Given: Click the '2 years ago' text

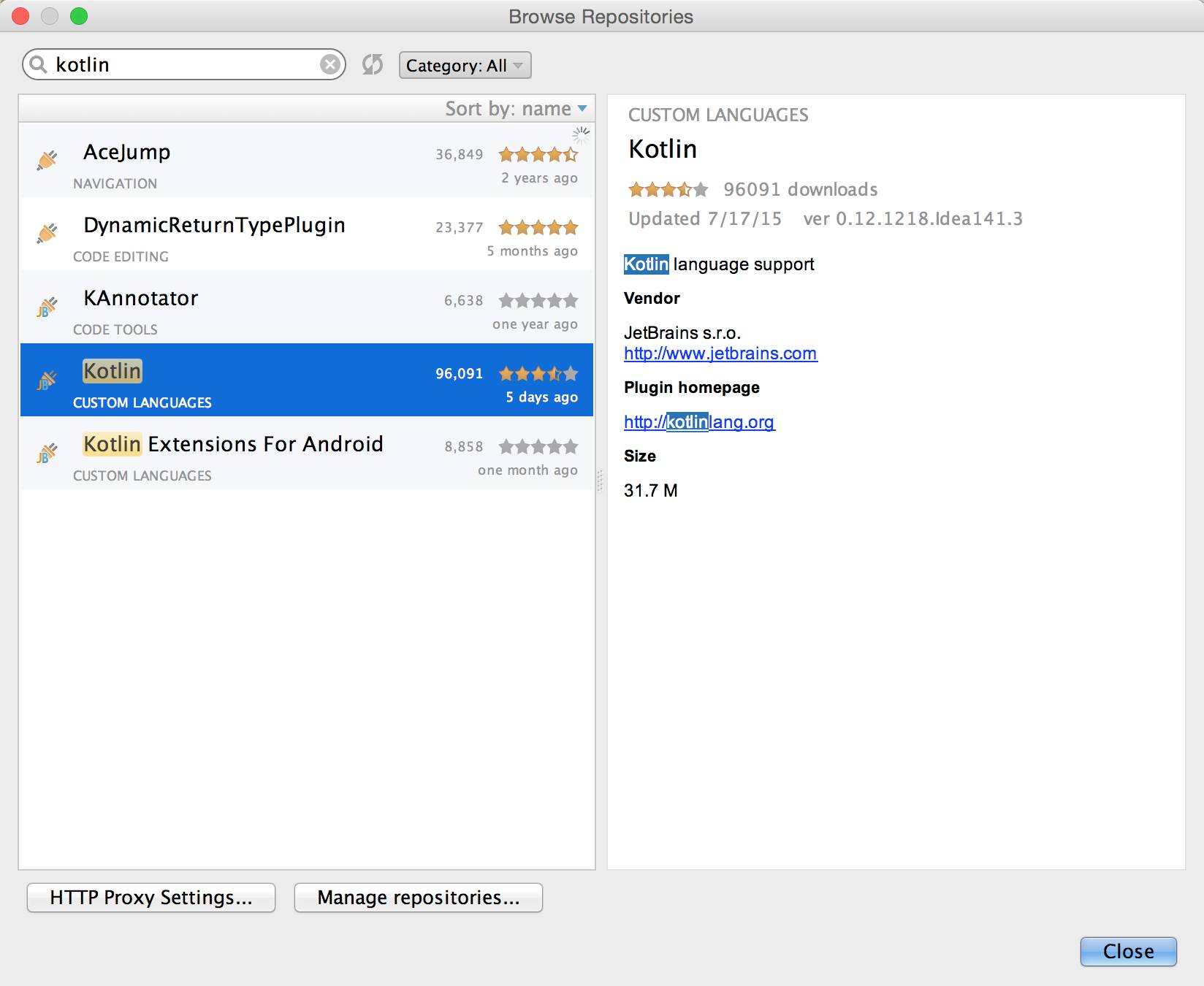Looking at the screenshot, I should (539, 178).
